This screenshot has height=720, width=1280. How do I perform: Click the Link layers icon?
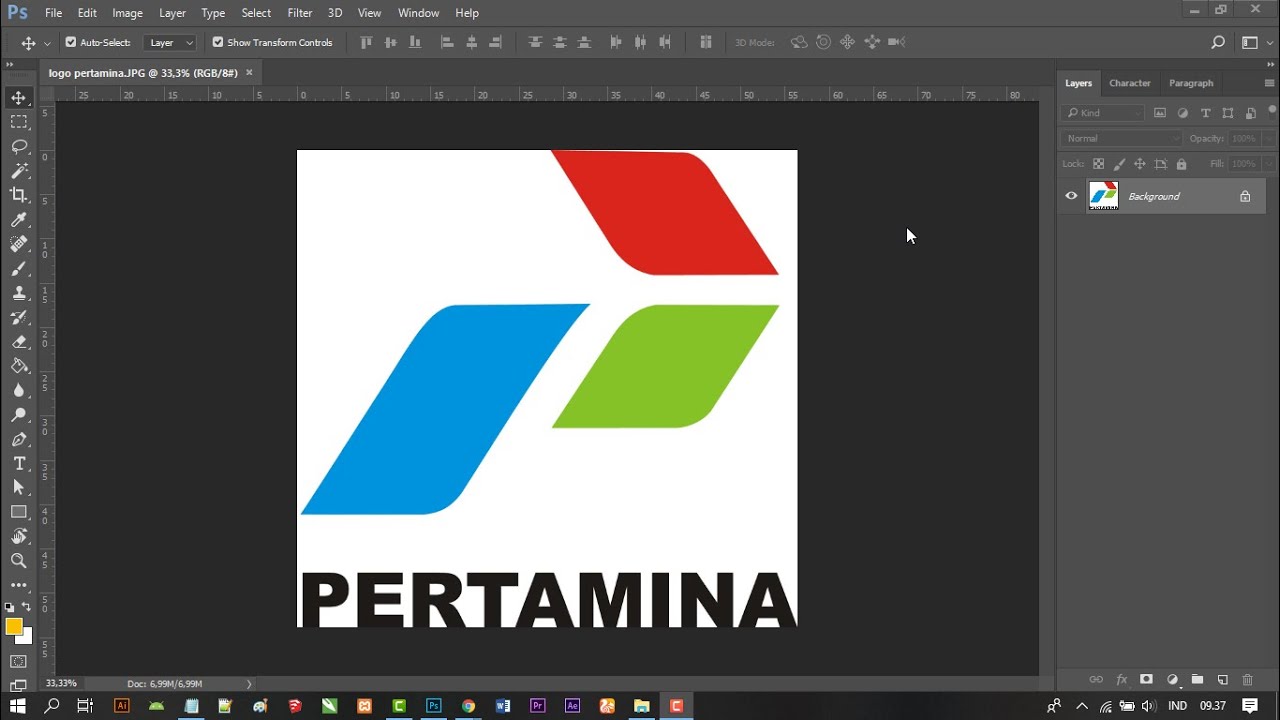[1096, 680]
